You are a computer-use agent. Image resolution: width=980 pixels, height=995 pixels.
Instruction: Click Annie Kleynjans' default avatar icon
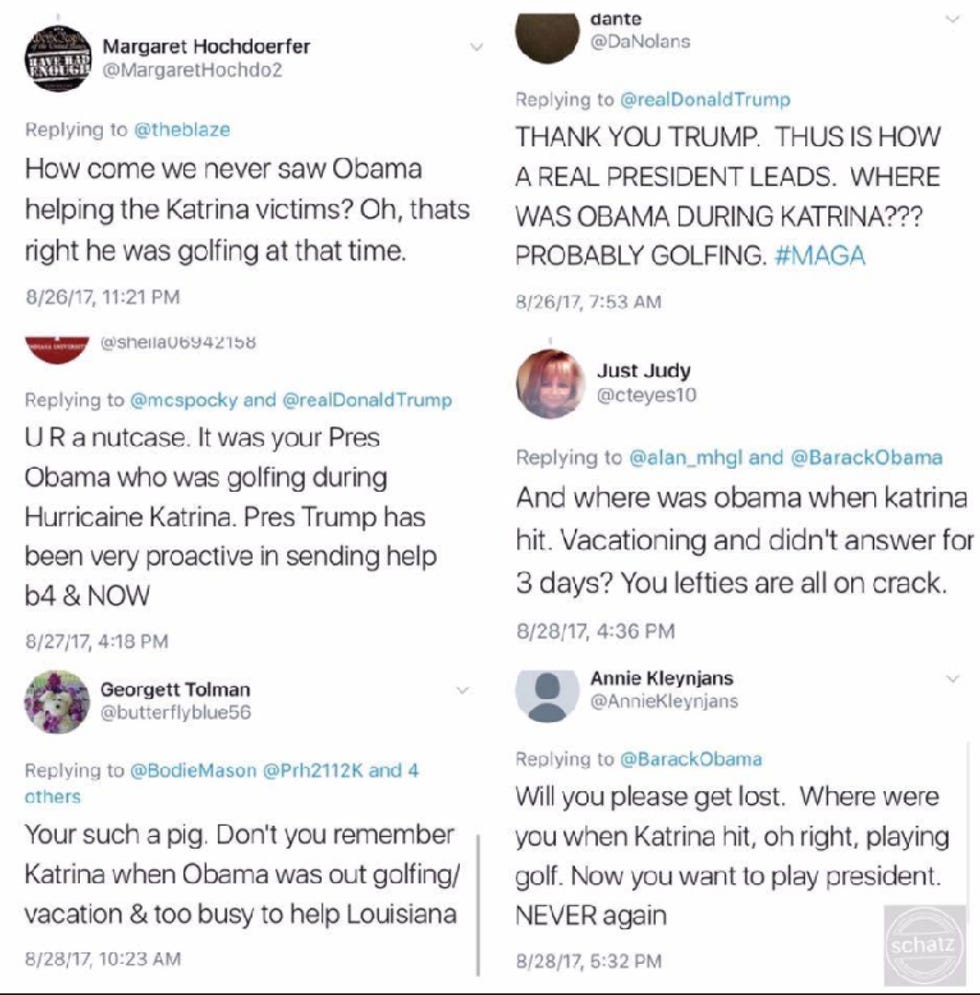click(x=547, y=696)
